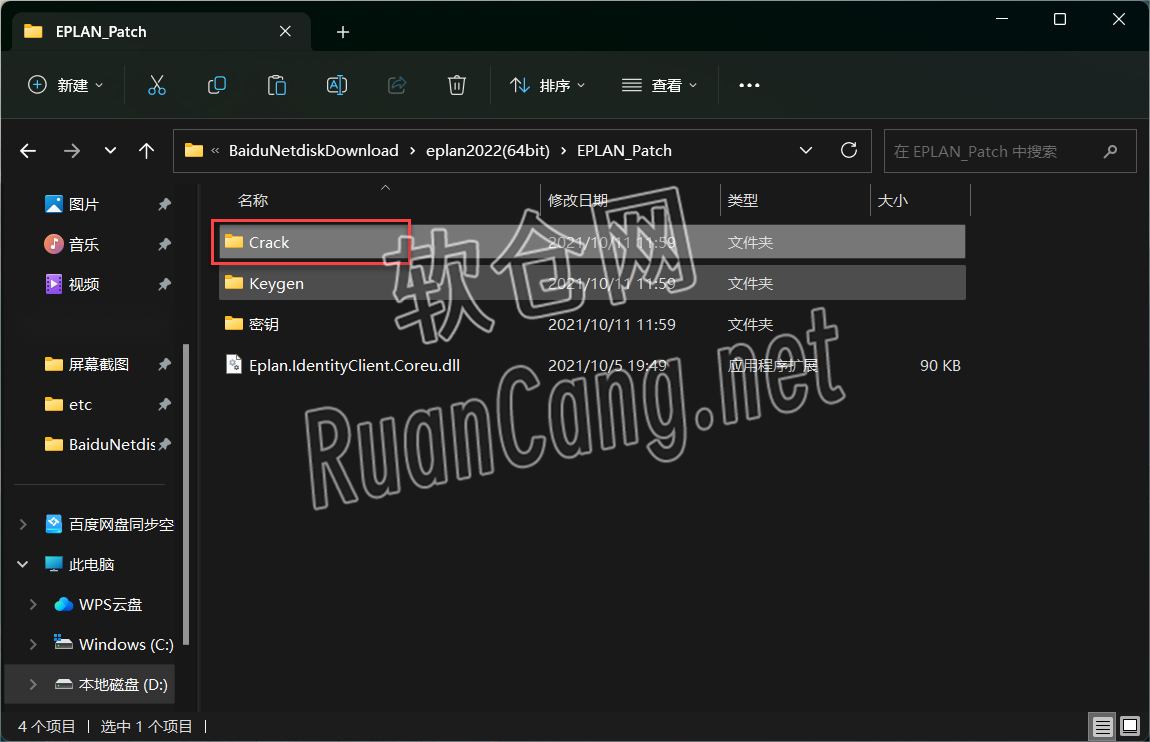1150x742 pixels.
Task: Switch to large thumbnails view in the status bar
Action: pos(1131,726)
